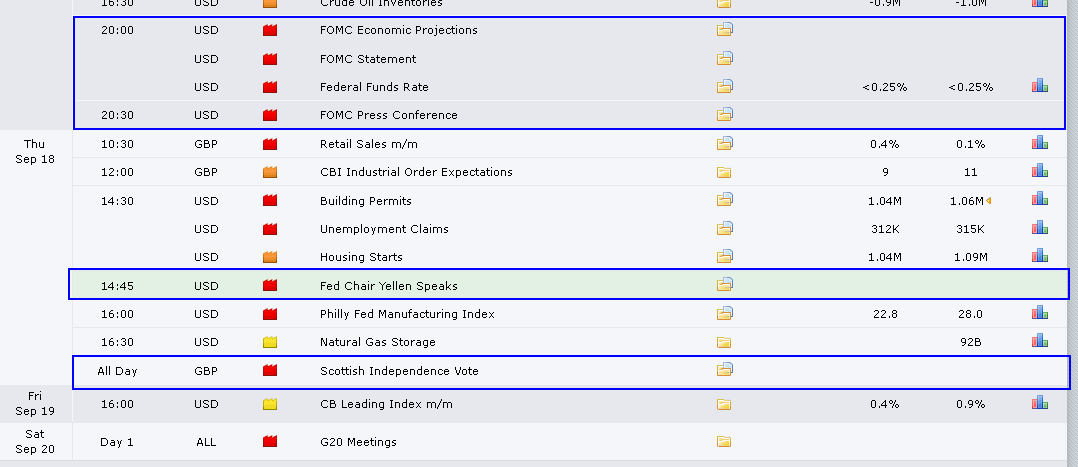The width and height of the screenshot is (1078, 467).
Task: Open detail folder for G20 Meetings
Action: [x=724, y=442]
